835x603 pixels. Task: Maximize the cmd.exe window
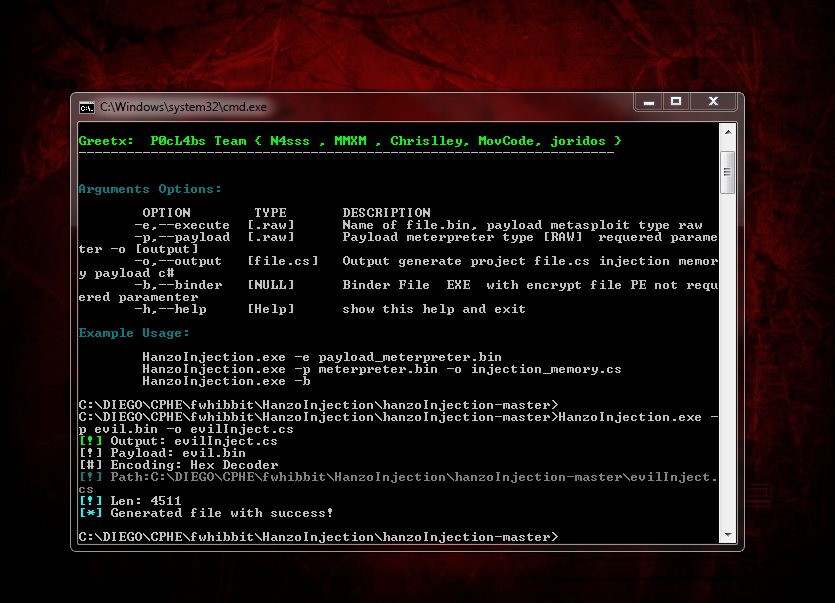click(x=676, y=101)
